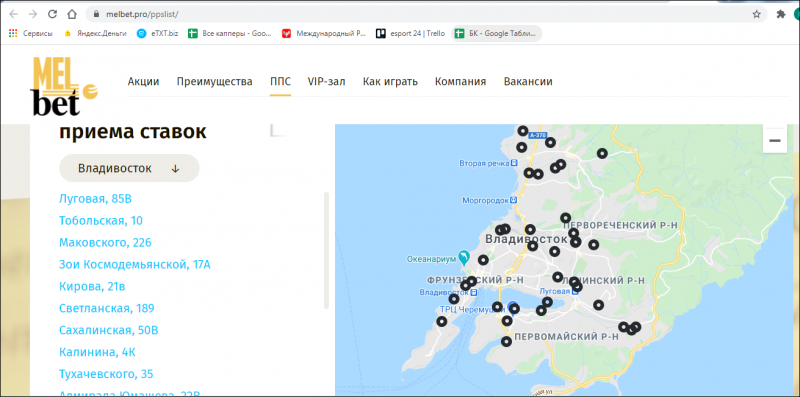Open the esport 24 Trello bookmark
This screenshot has height=397, width=800.
[410, 34]
